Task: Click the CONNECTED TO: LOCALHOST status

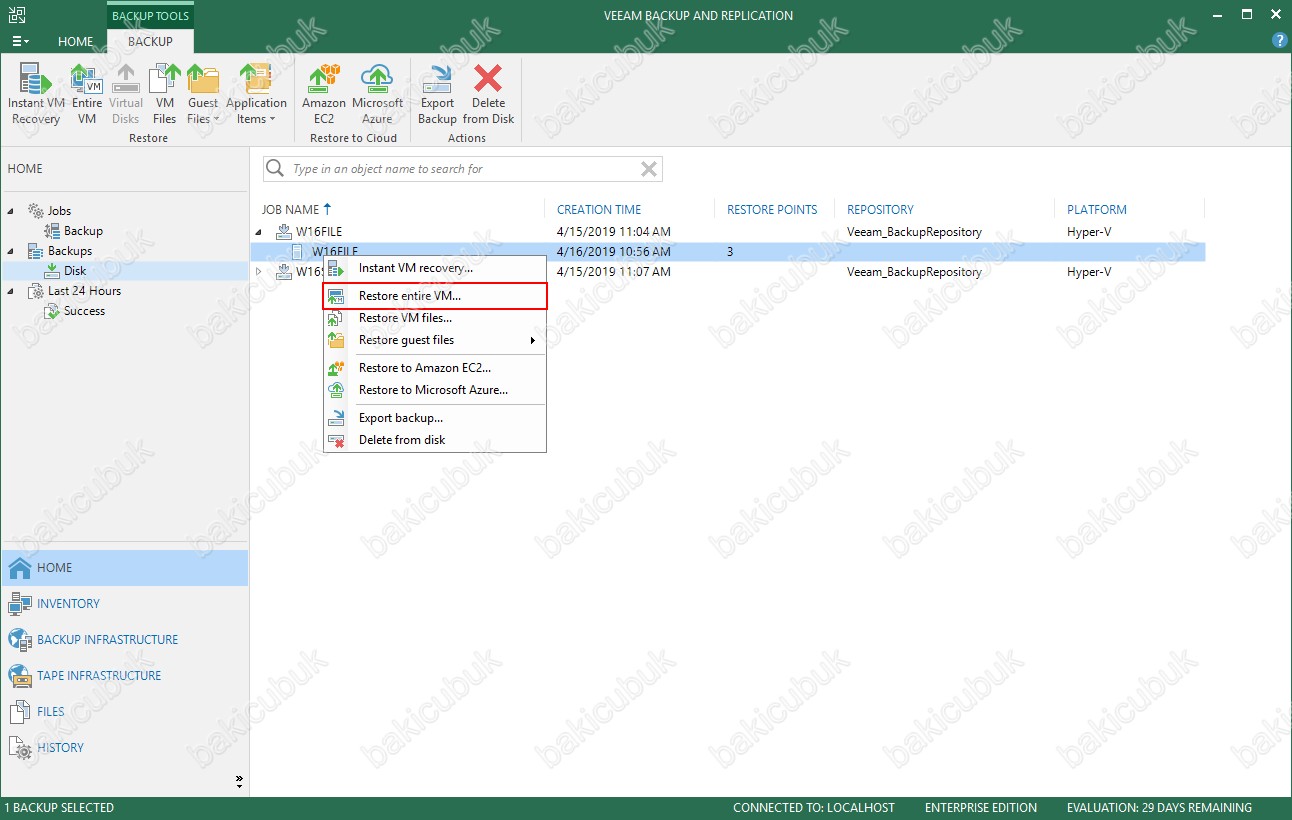Action: tap(814, 808)
